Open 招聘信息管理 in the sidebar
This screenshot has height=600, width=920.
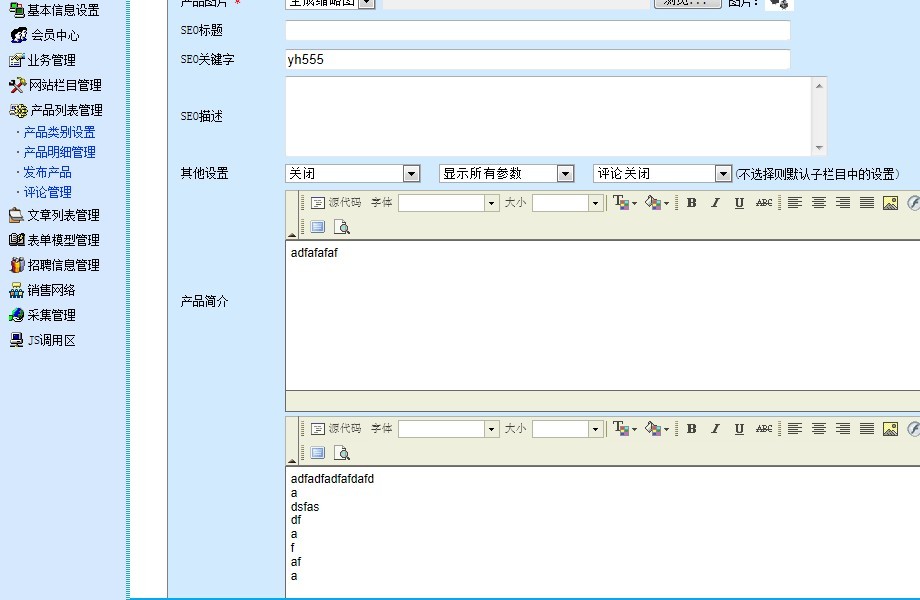63,265
